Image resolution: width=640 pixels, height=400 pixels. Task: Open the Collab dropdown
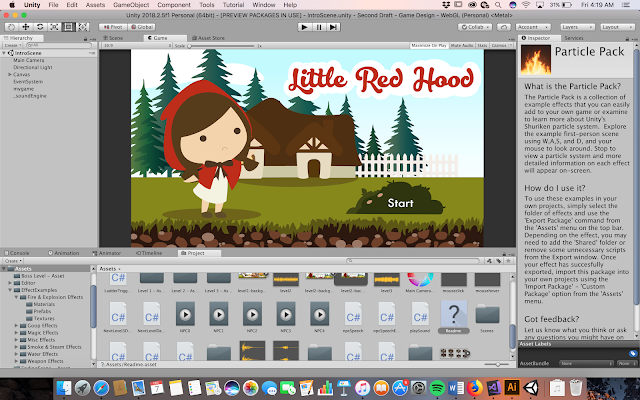[475, 27]
